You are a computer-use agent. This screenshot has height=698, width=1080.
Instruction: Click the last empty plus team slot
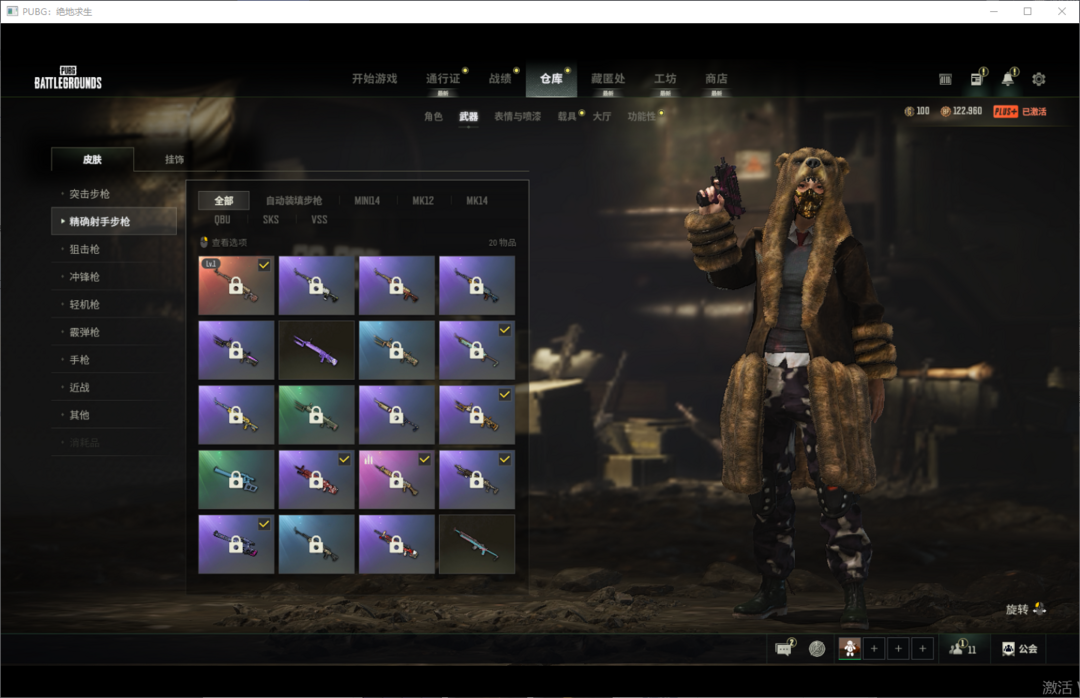(922, 648)
